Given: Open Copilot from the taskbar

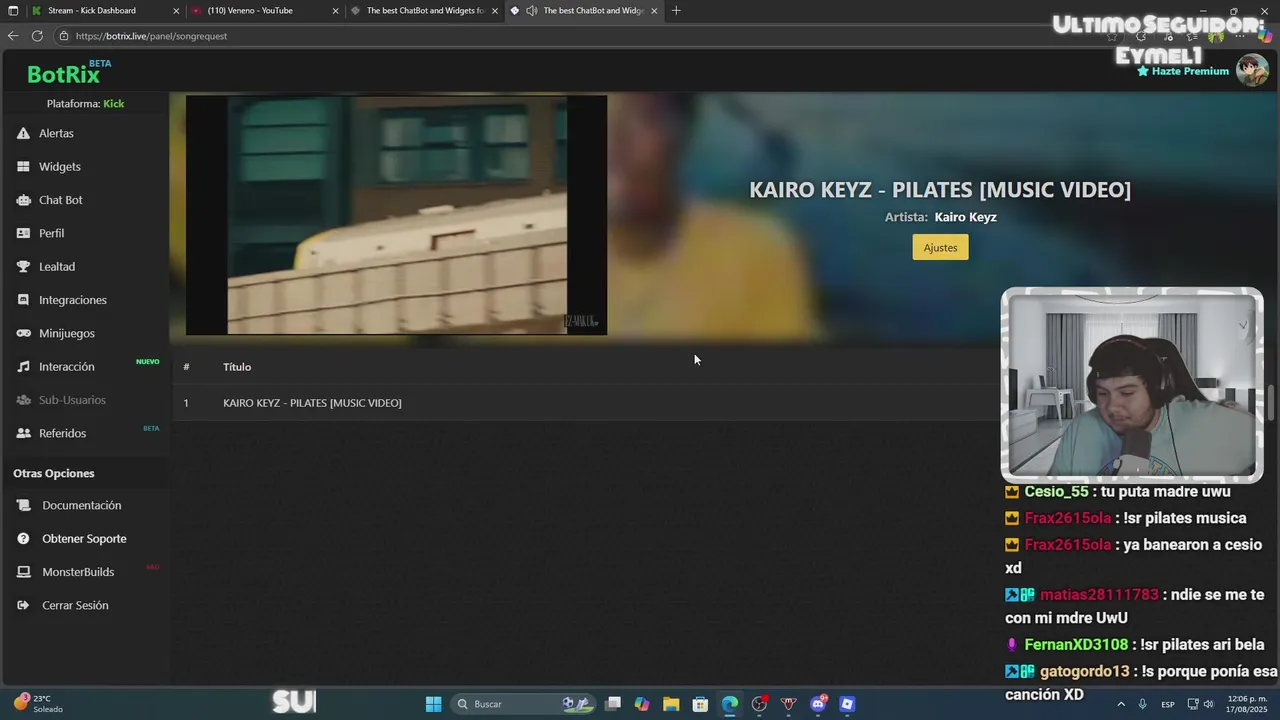Looking at the screenshot, I should 642,704.
